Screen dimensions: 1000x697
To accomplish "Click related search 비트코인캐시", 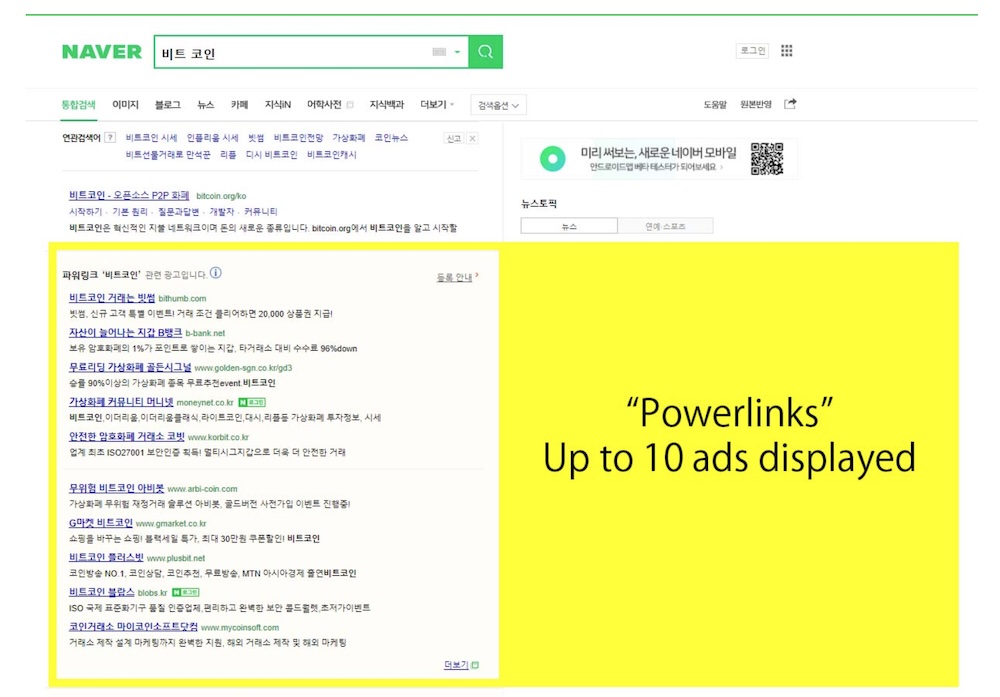I will pos(332,155).
